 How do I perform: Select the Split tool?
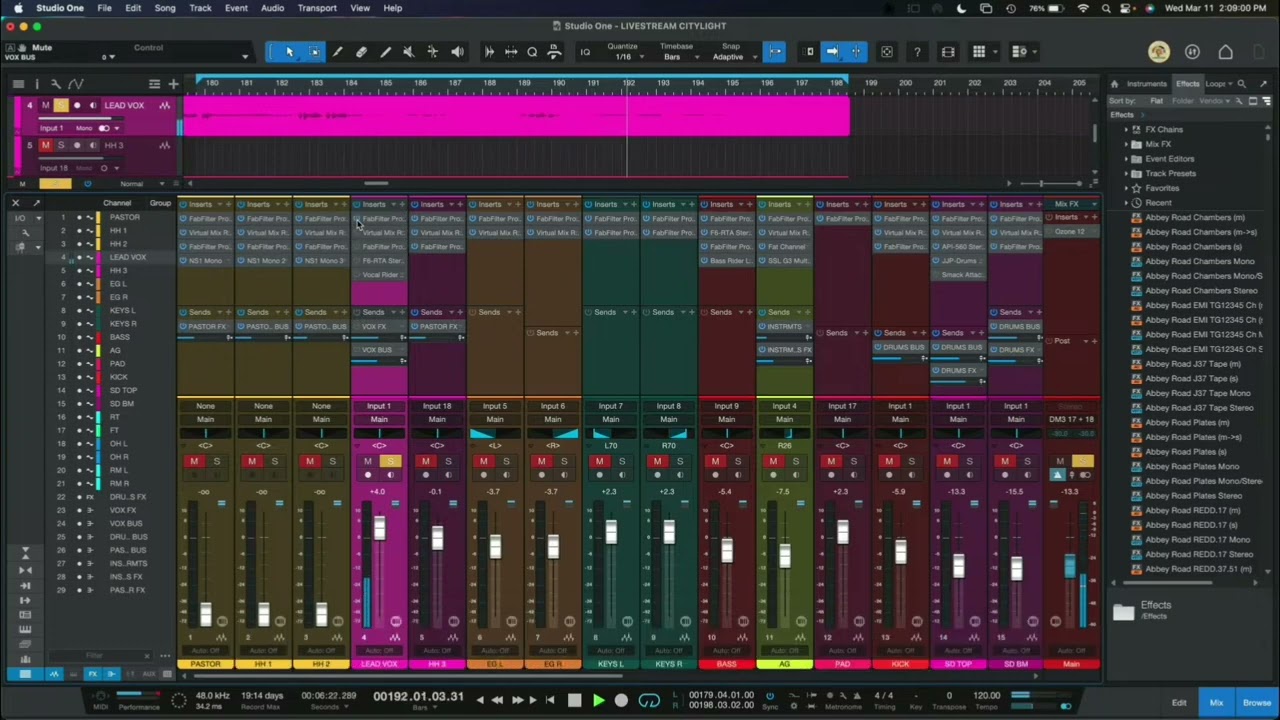coord(337,52)
